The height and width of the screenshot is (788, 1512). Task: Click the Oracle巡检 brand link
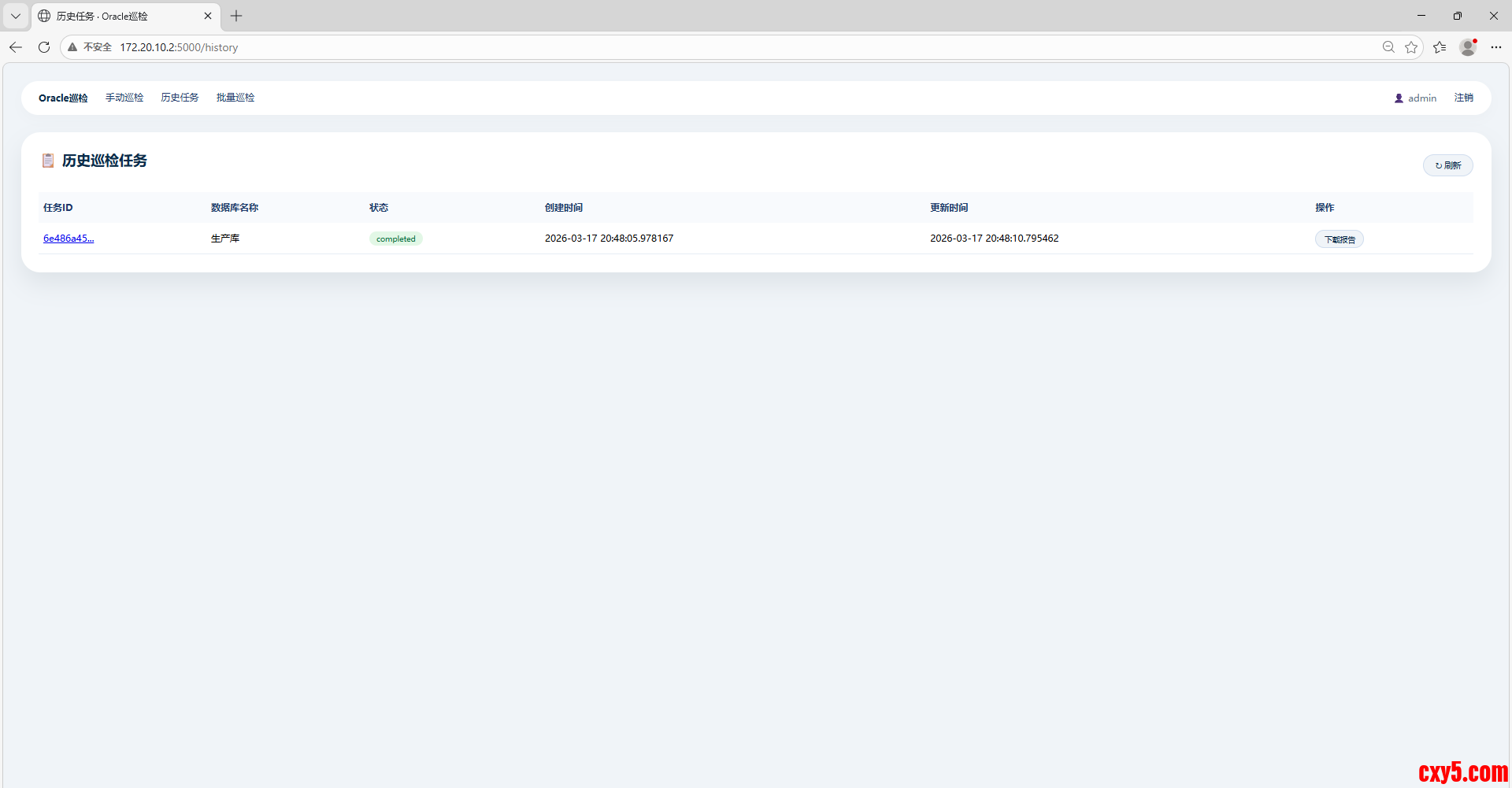[63, 98]
